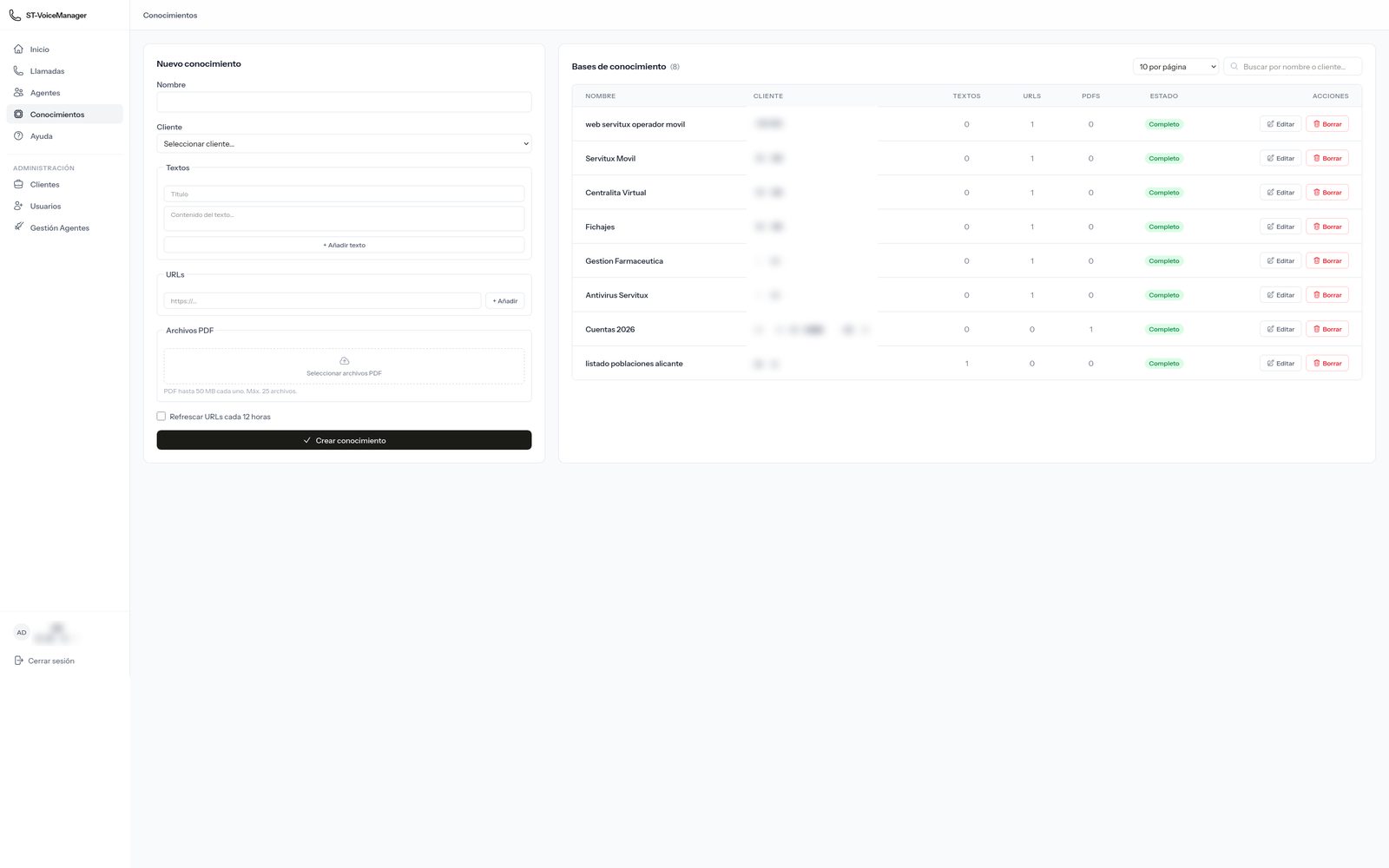Click the search magnifier icon

point(1234,66)
